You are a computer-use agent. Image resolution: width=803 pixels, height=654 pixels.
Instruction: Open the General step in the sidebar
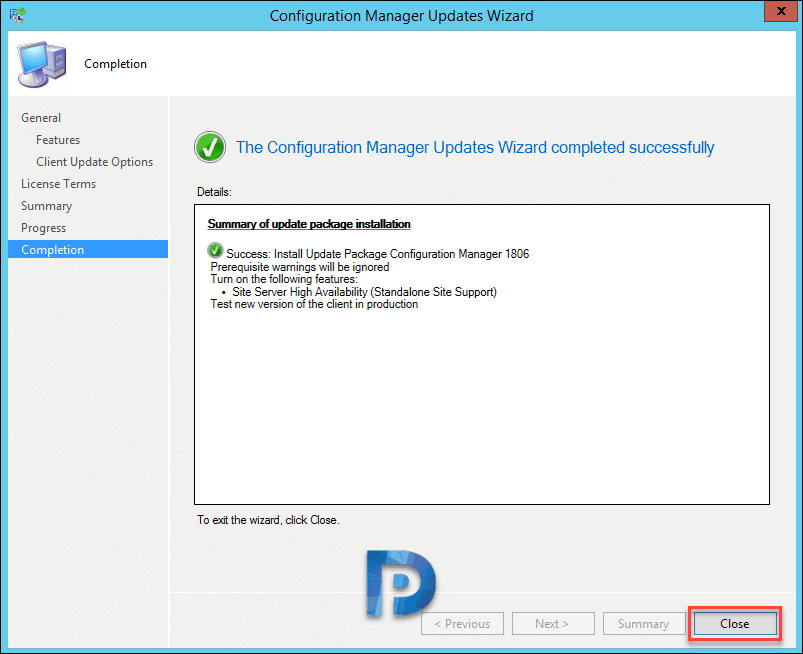pos(41,118)
